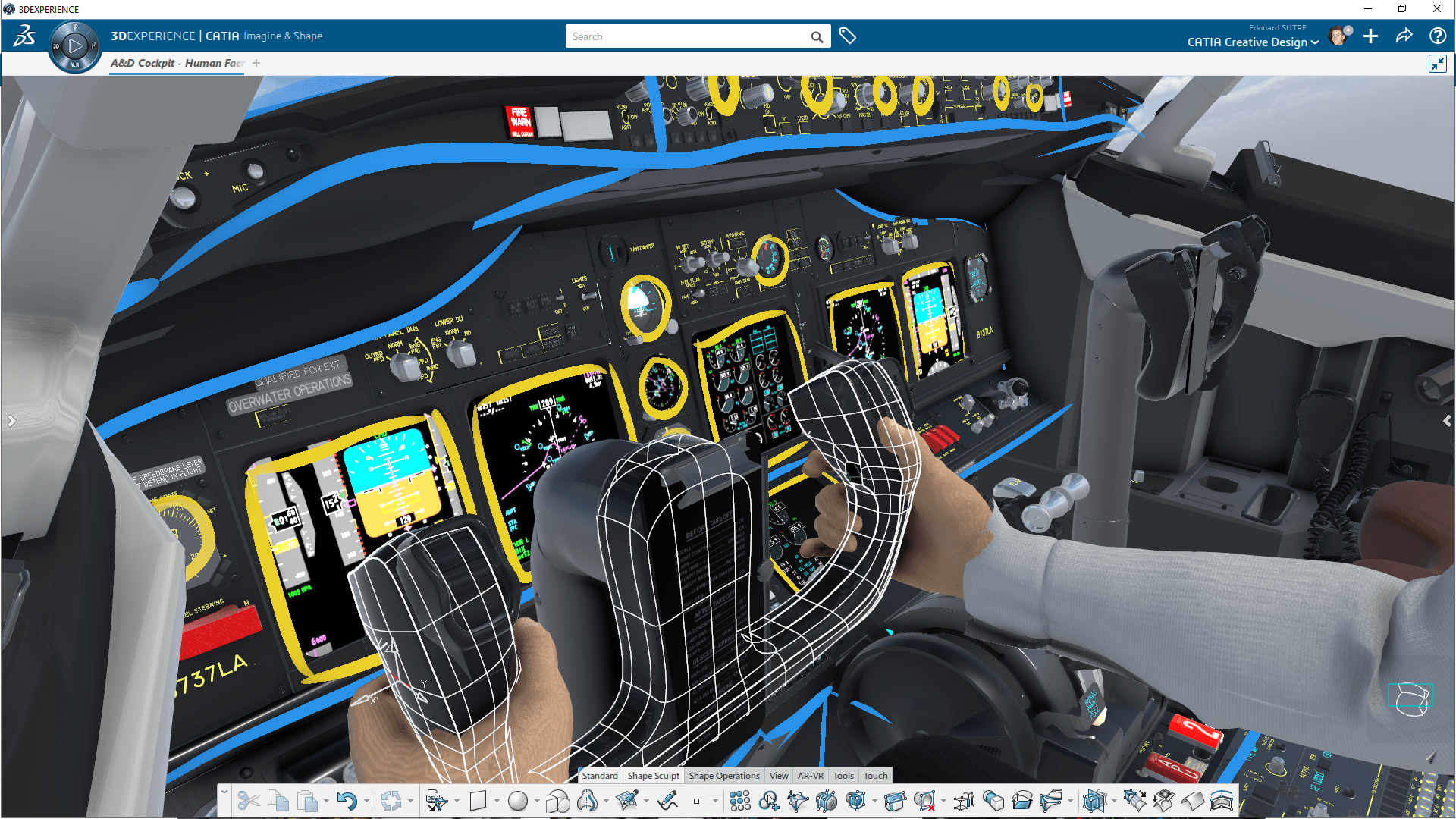Expand the left side panel arrow

(x=11, y=420)
